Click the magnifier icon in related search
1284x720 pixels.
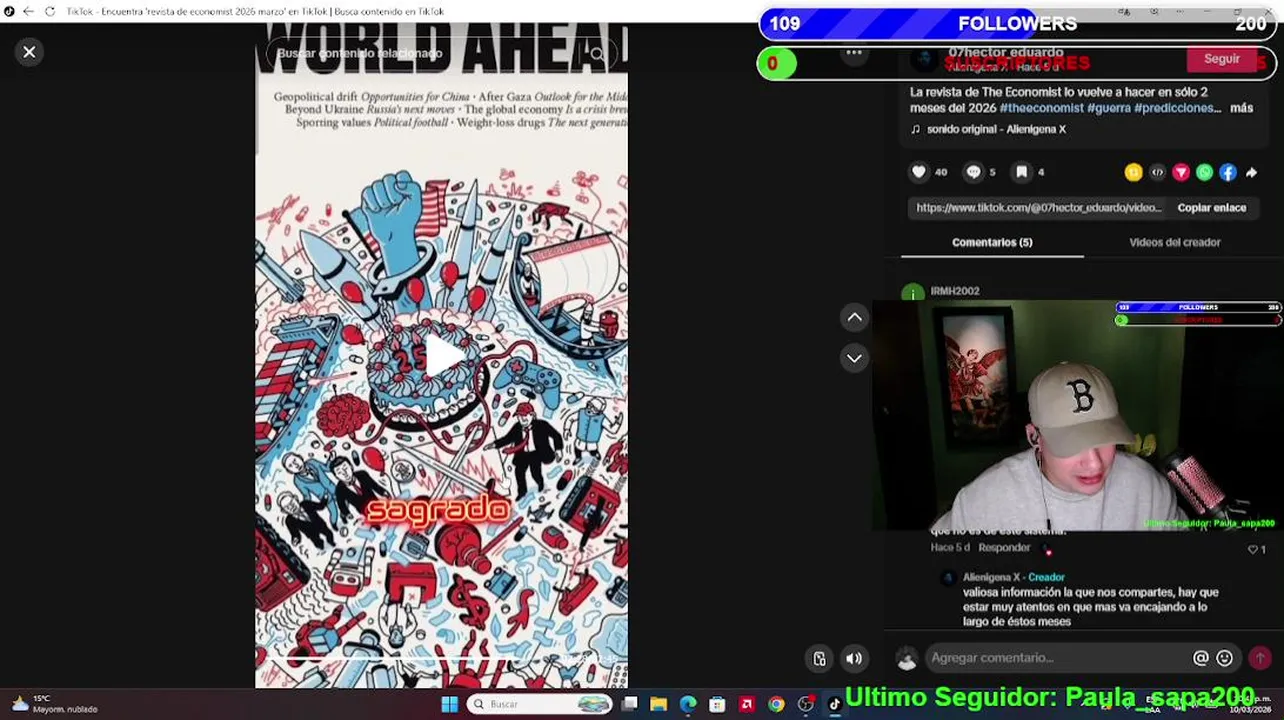click(x=597, y=54)
